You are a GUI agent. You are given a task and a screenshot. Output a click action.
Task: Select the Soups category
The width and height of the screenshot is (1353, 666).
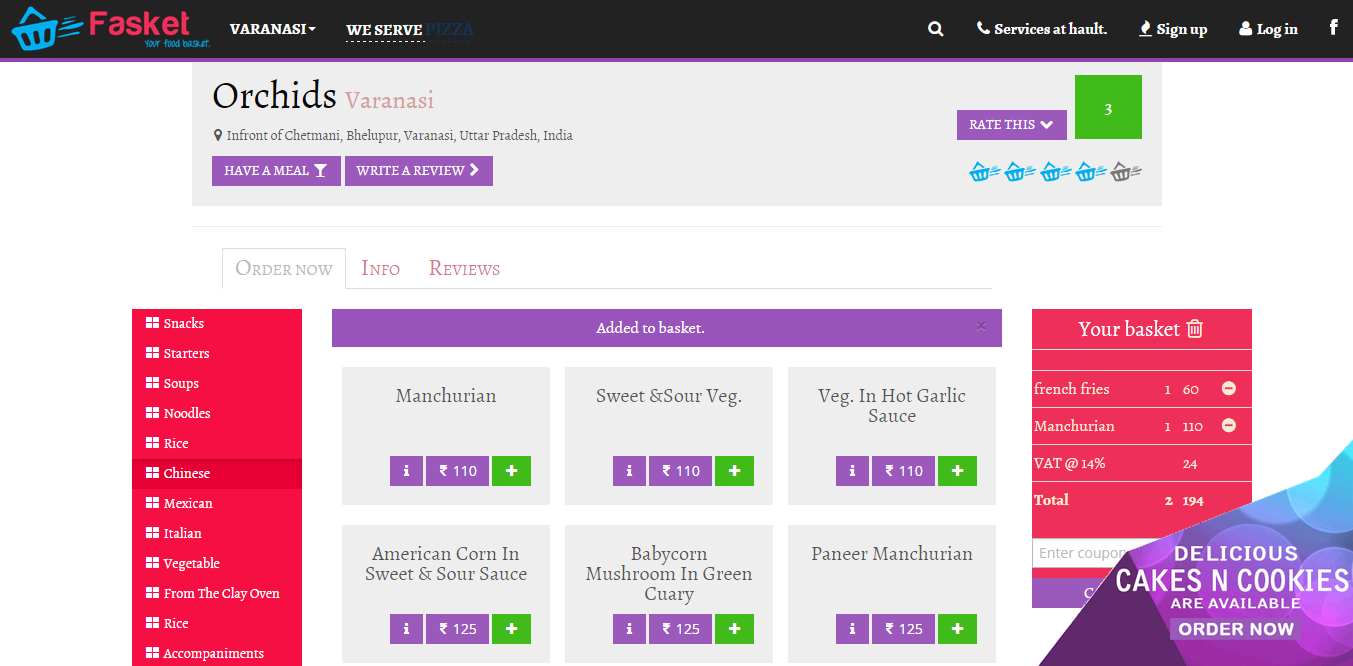click(217, 383)
